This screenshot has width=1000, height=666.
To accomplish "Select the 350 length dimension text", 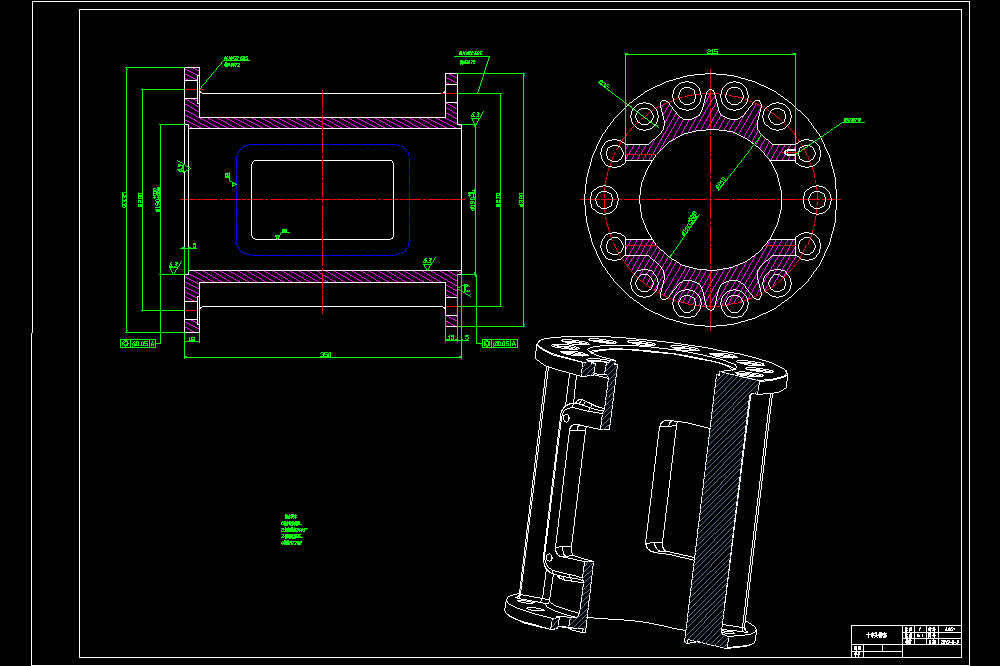I will click(325, 355).
